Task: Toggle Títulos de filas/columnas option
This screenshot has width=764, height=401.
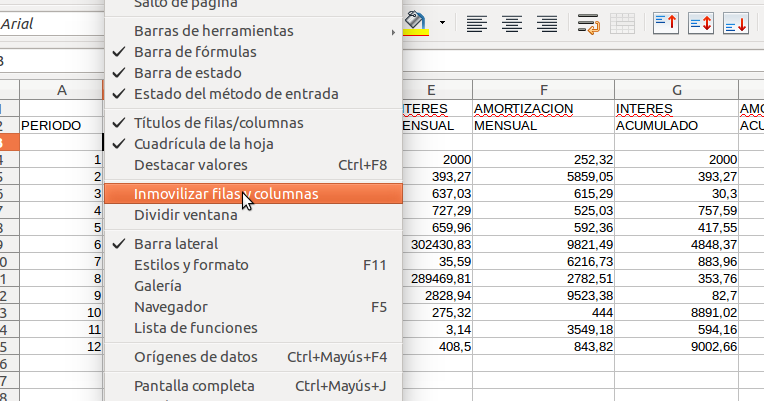Action: (x=253, y=123)
